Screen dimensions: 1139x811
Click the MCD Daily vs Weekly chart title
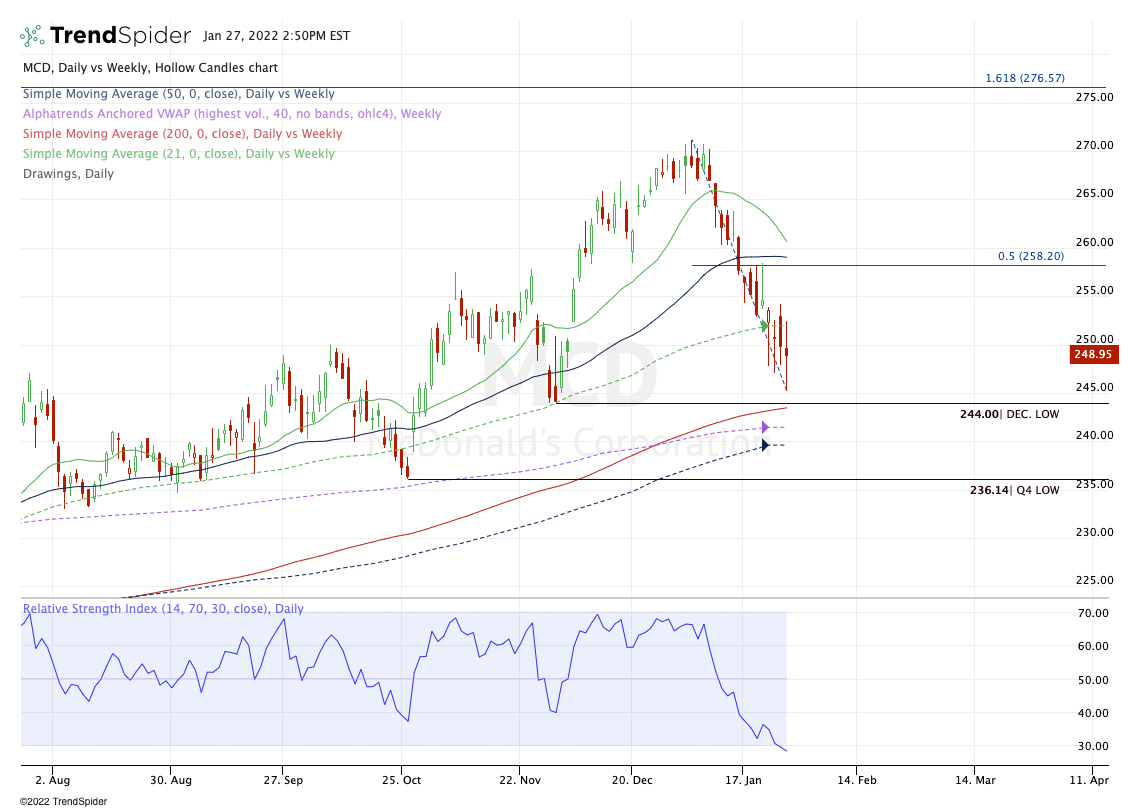pos(150,68)
